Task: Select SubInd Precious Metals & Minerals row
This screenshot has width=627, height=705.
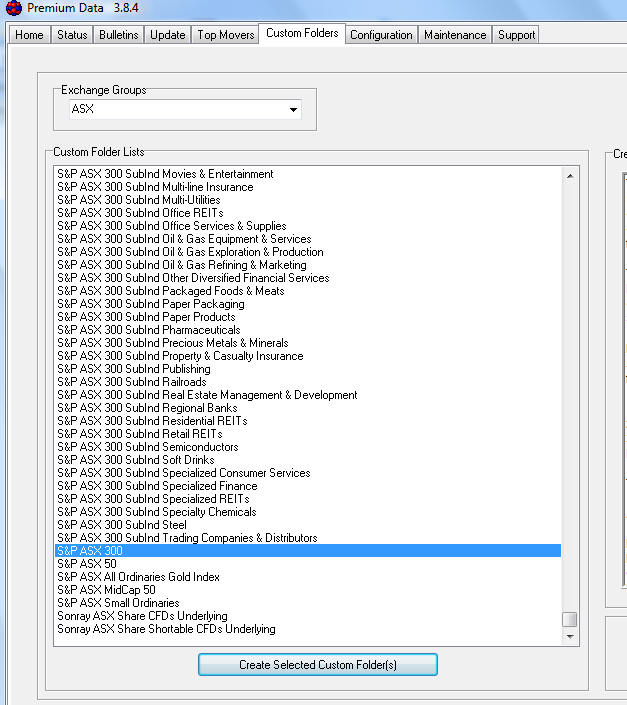Action: [308, 343]
